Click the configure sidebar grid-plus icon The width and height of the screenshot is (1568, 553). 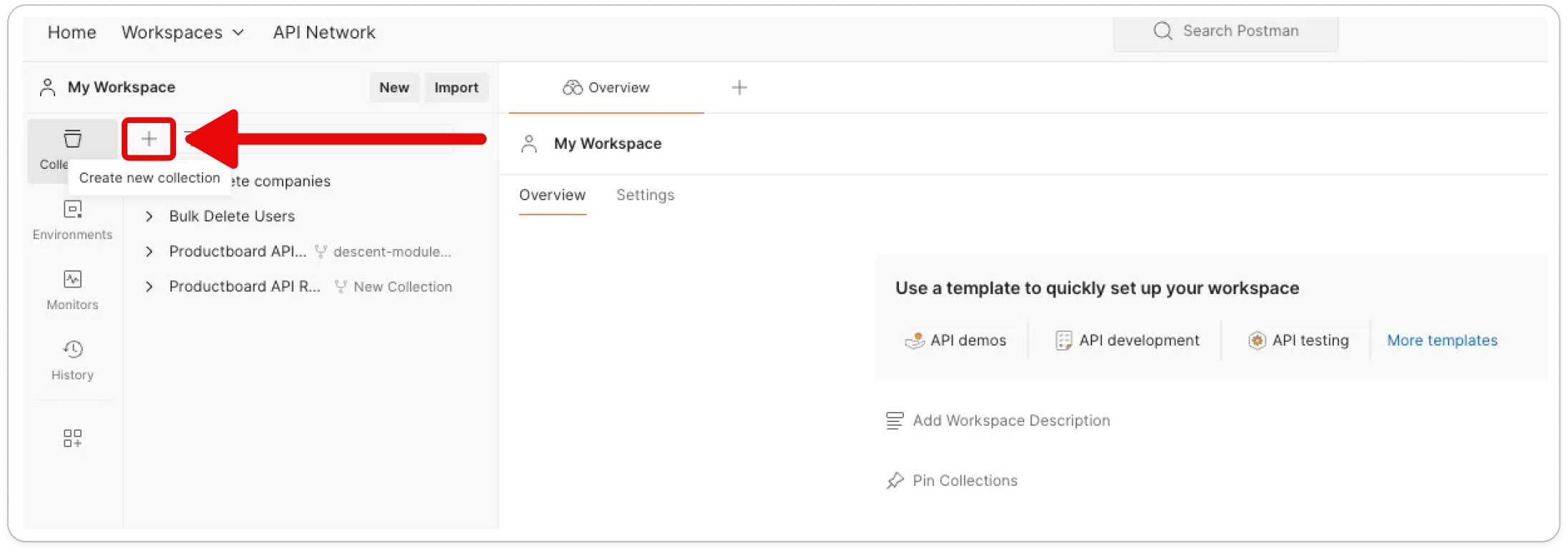(x=72, y=438)
